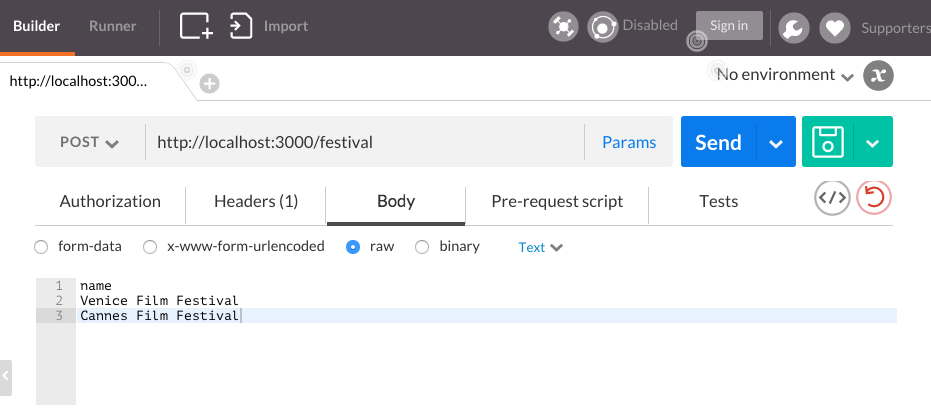Add a new tab with plus icon
The height and width of the screenshot is (410, 931).
[x=209, y=84]
